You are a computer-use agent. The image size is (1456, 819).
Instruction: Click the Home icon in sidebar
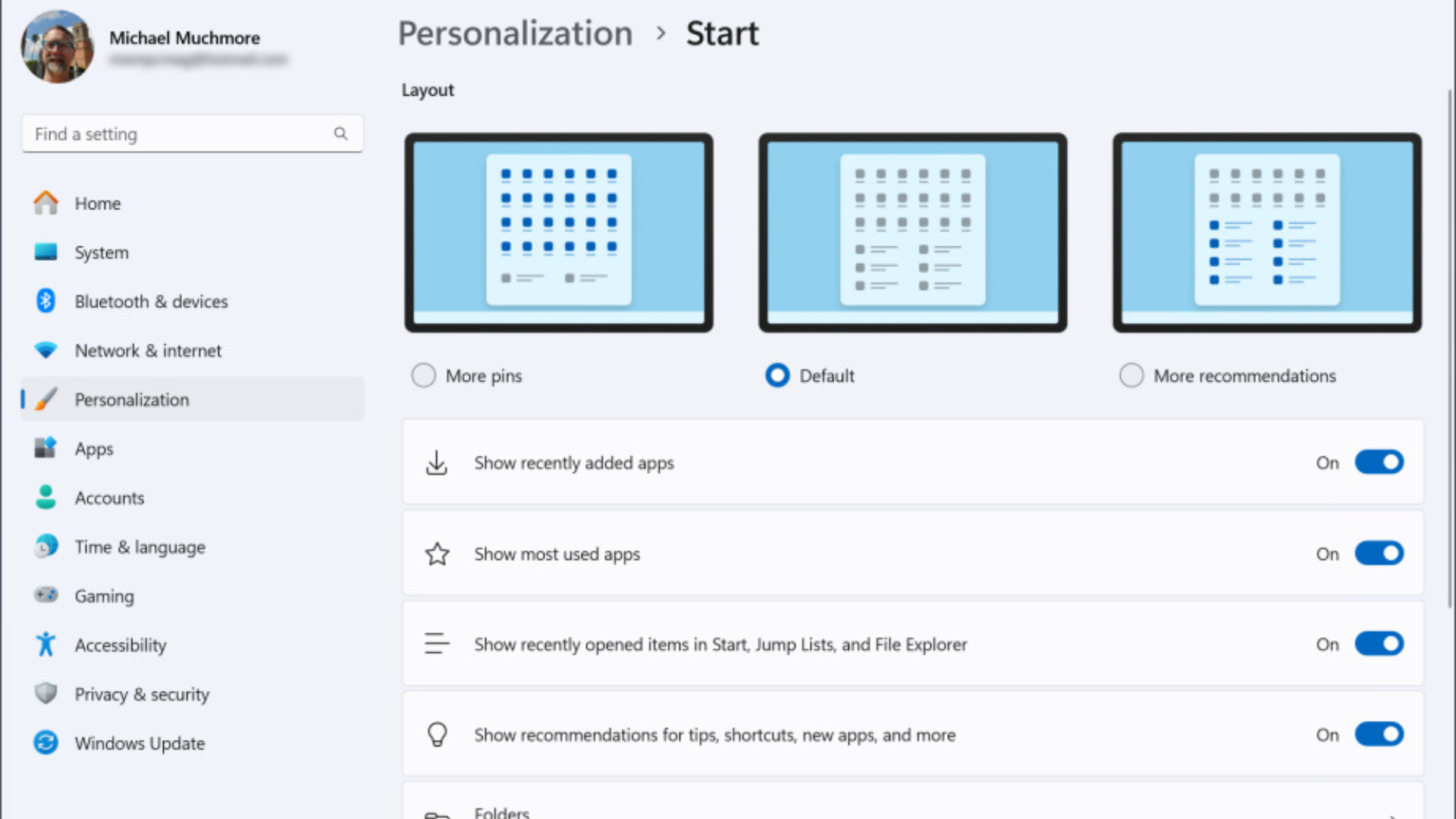(x=45, y=203)
